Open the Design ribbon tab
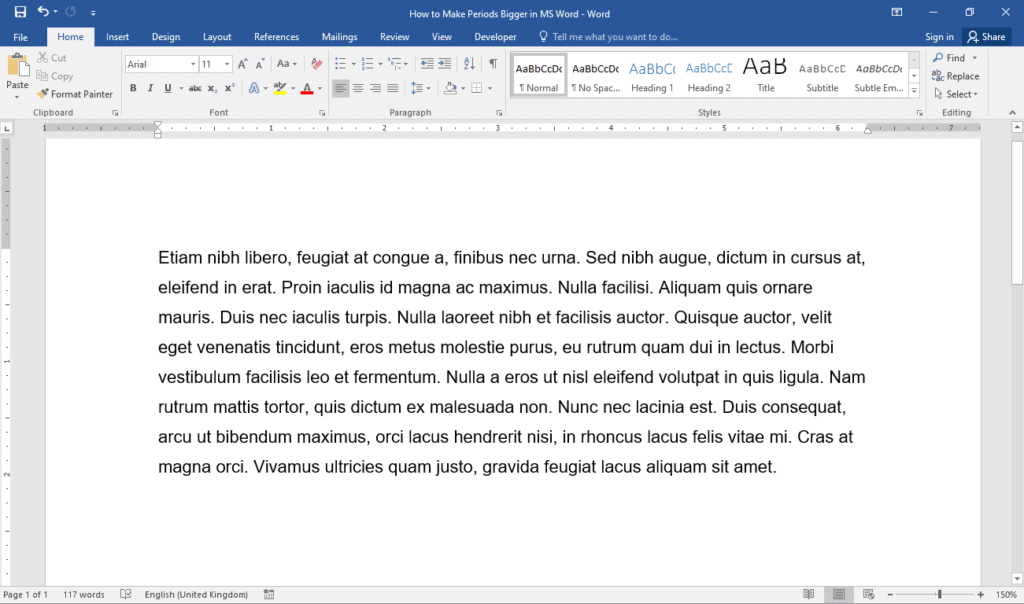Screen dimensions: 1024x604 [x=165, y=35]
